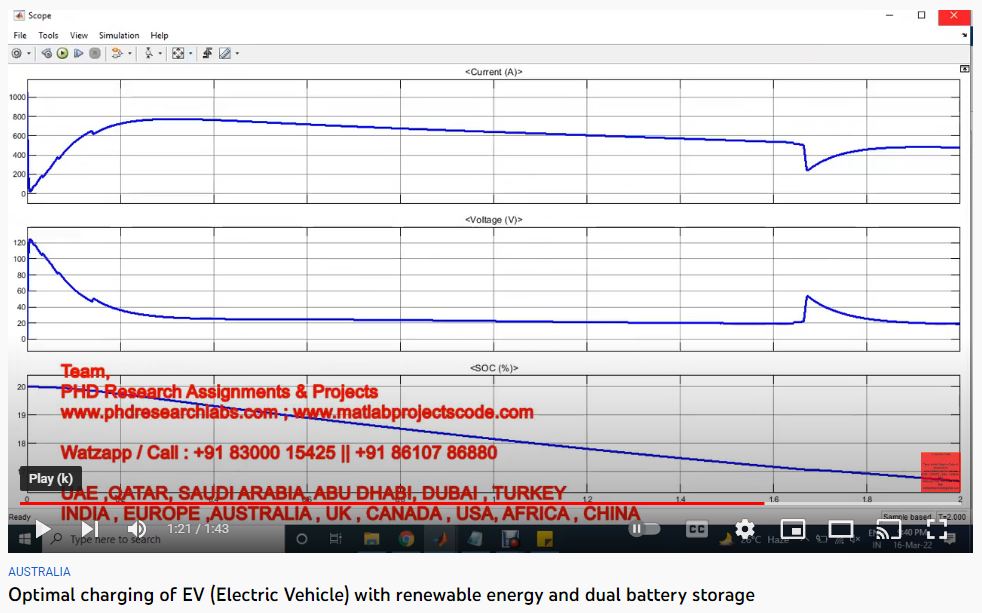Viewport: 982px width, 613px height.
Task: Click the AUSTRALIA category link
Action: click(x=39, y=572)
